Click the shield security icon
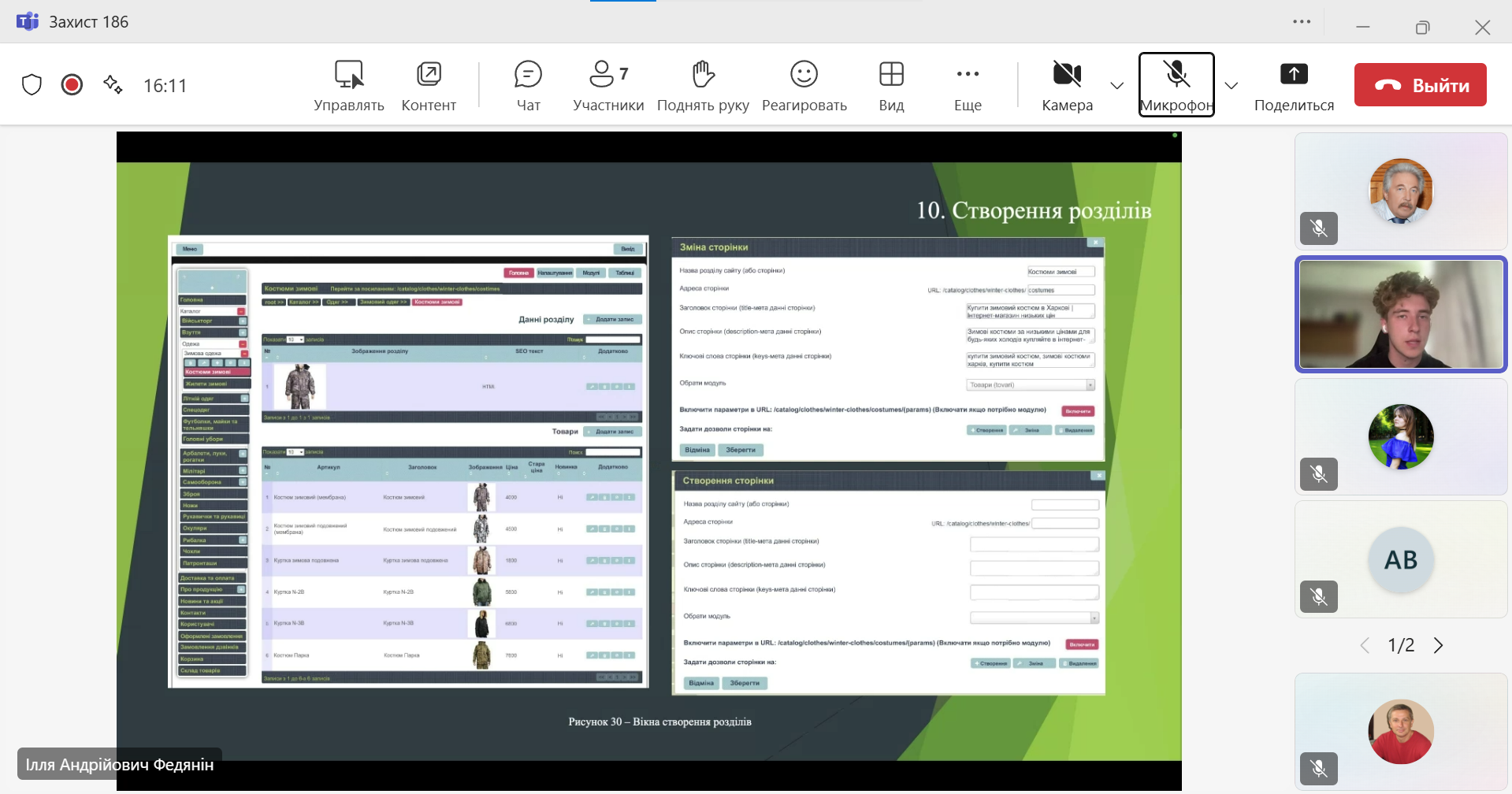This screenshot has height=794, width=1512. click(32, 84)
